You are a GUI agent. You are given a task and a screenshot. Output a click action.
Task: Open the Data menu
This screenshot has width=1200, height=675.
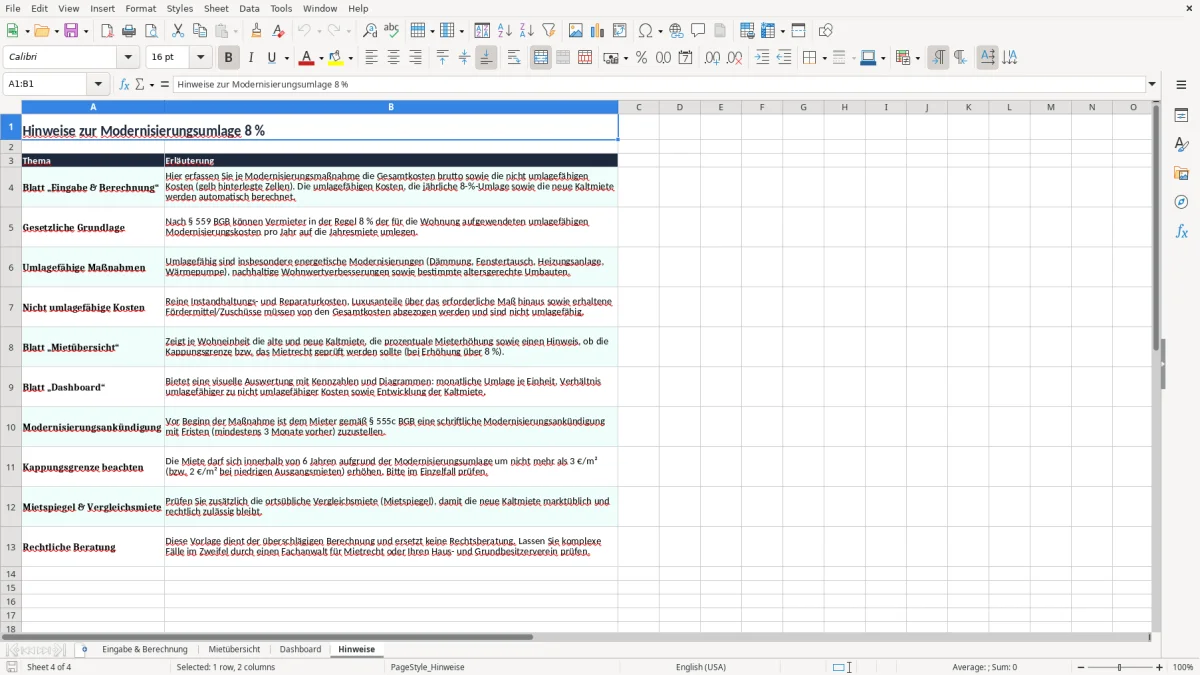tap(249, 8)
